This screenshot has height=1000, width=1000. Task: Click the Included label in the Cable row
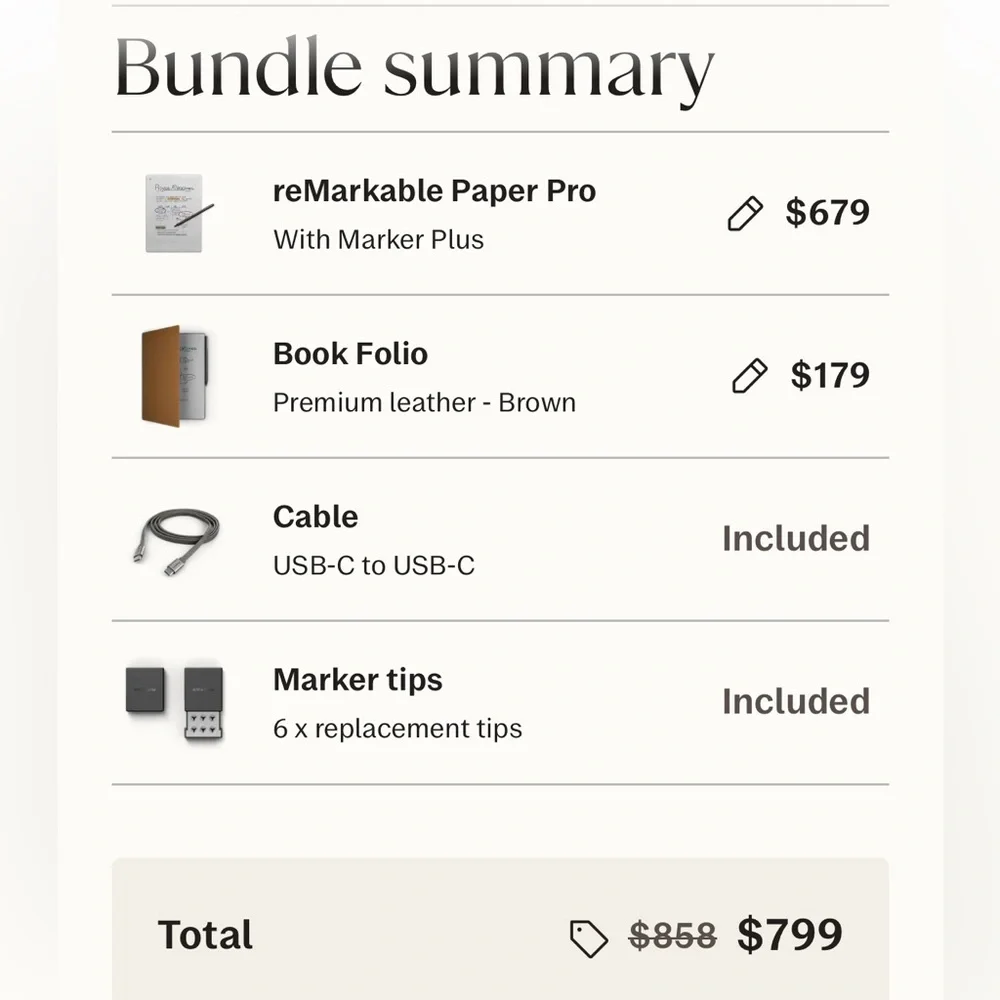point(796,539)
